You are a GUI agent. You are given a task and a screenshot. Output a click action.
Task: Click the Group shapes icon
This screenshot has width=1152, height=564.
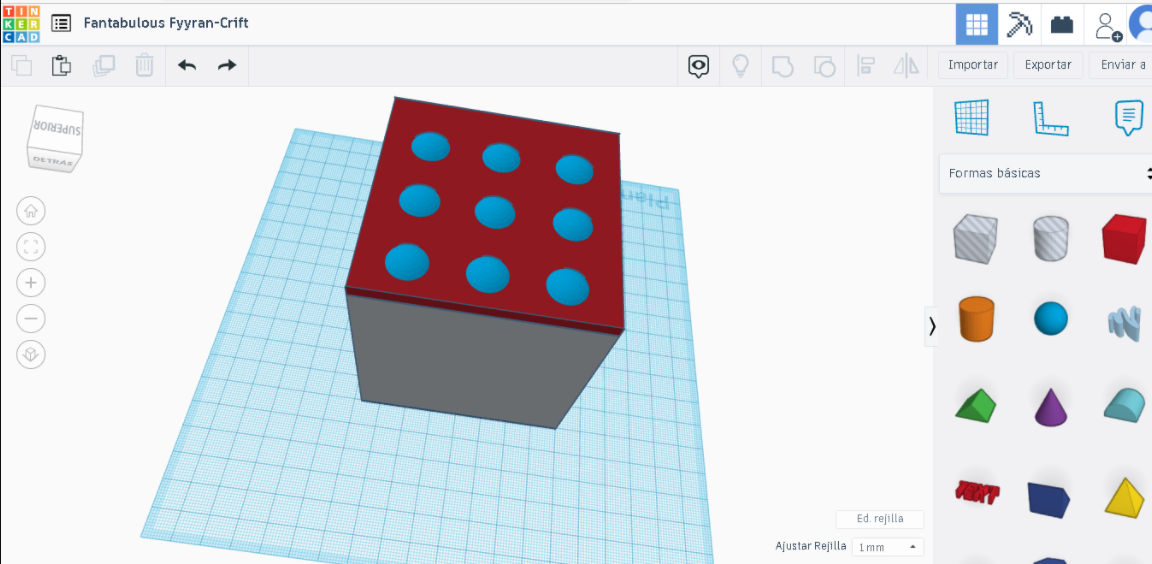pyautogui.click(x=782, y=67)
